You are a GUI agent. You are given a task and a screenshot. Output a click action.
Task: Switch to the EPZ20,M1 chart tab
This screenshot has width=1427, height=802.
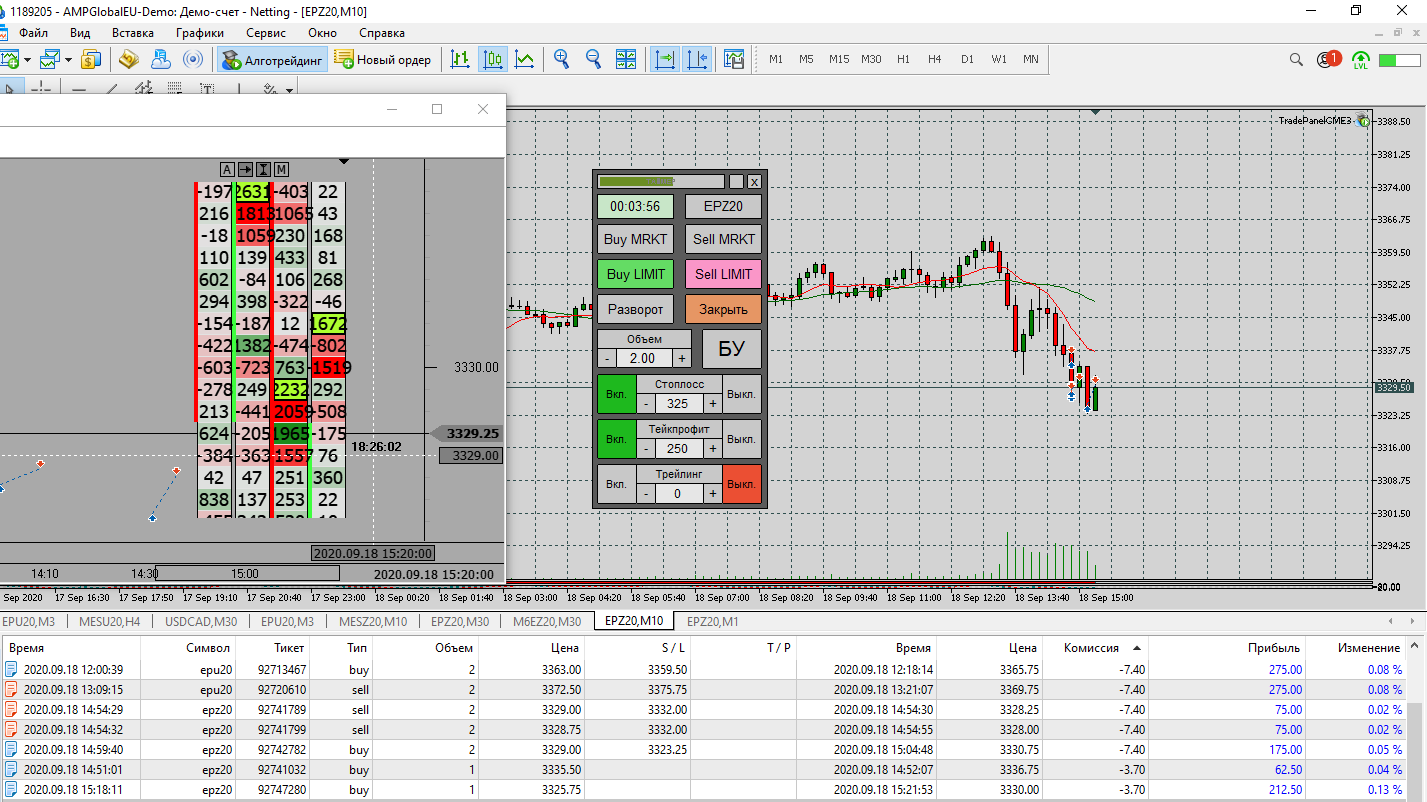(x=713, y=621)
